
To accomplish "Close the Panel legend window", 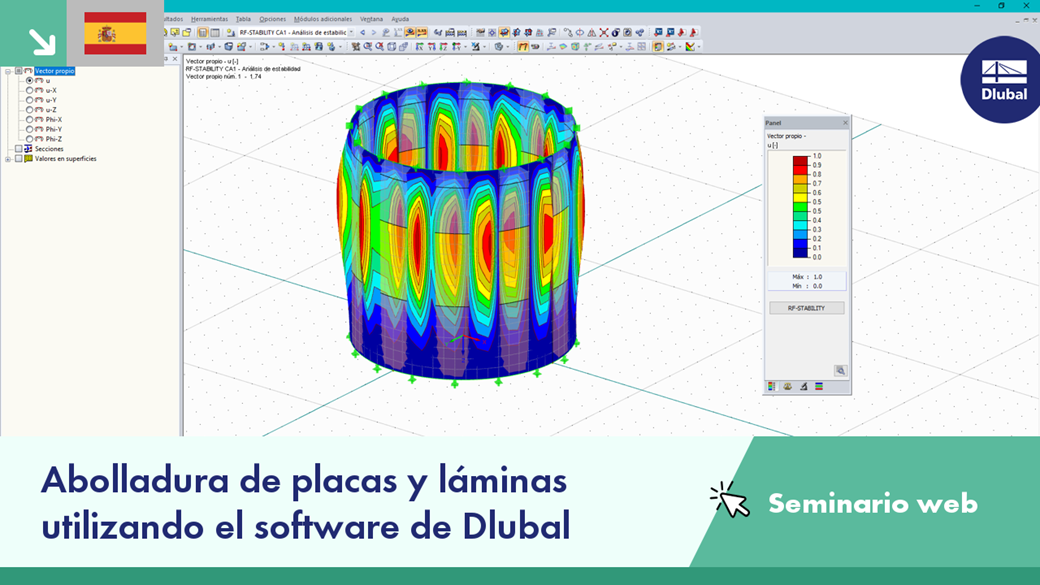I will [x=845, y=123].
